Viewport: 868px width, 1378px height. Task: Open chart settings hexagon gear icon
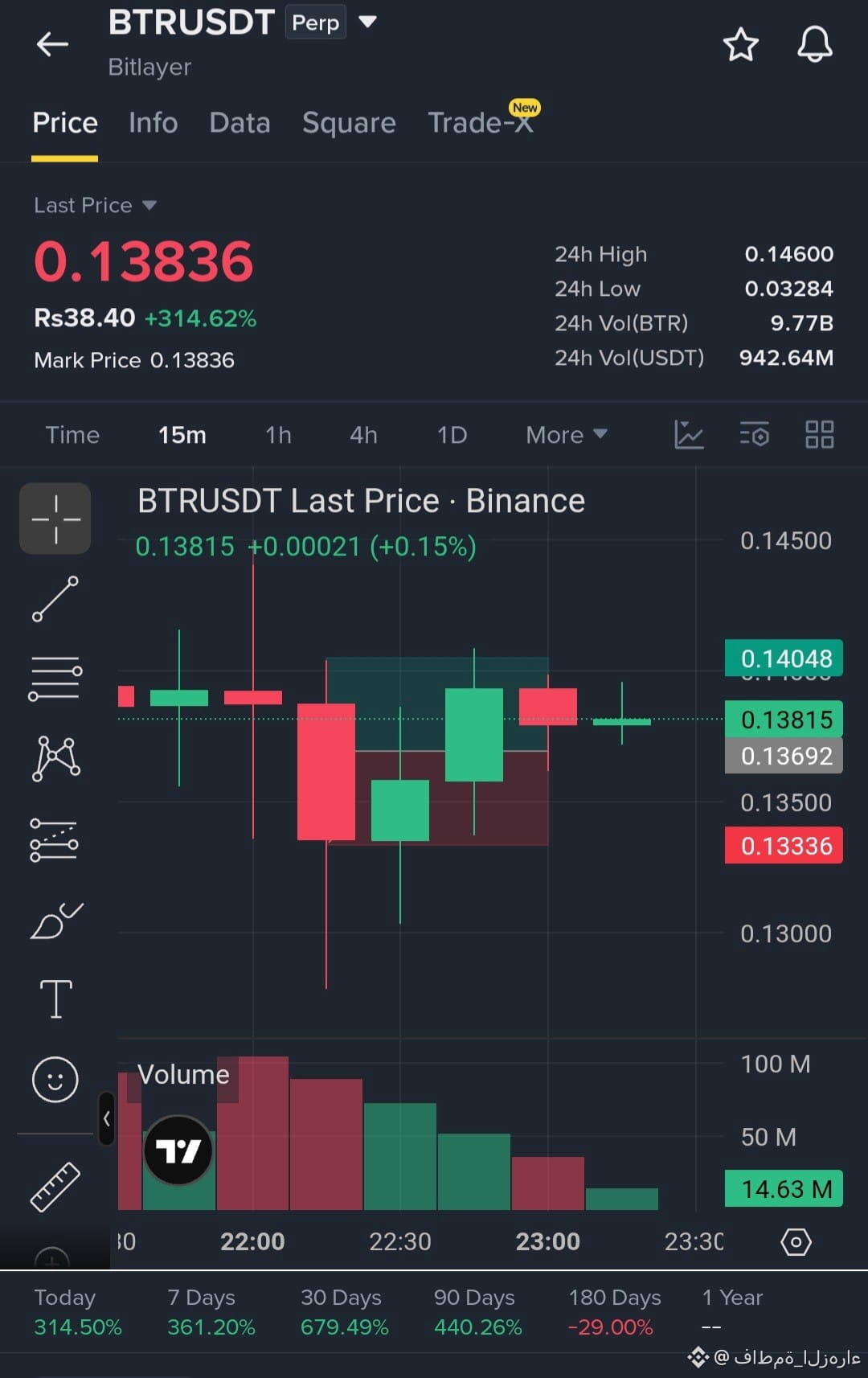[796, 1242]
